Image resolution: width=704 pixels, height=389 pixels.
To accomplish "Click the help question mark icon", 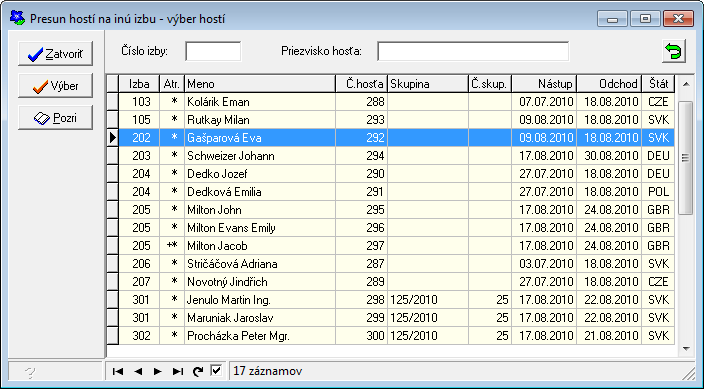I will 30,372.
